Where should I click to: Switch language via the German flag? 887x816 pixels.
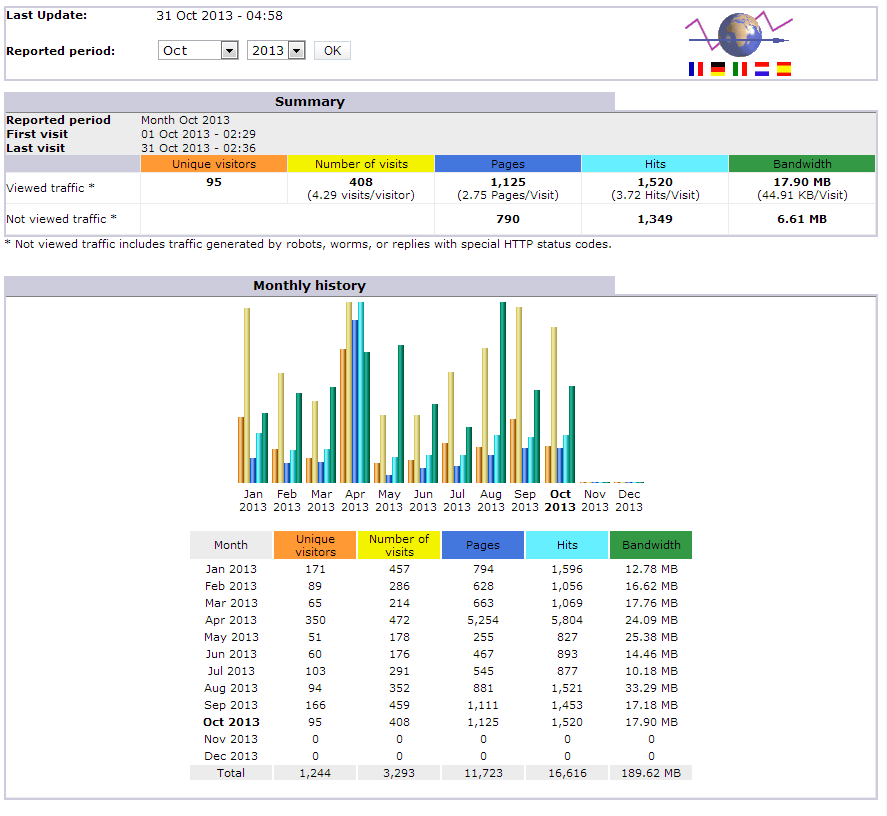(718, 69)
